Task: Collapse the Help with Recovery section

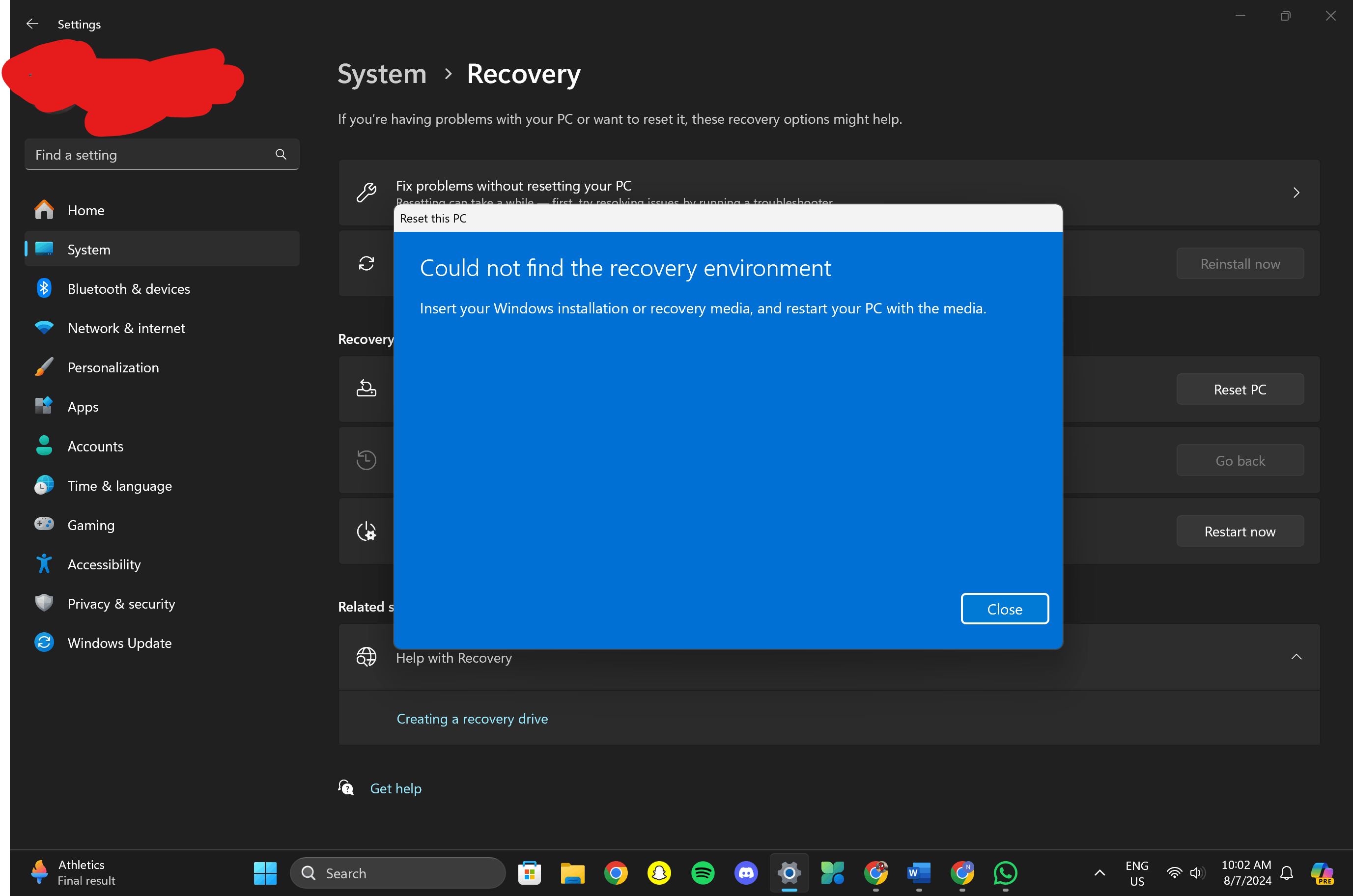Action: [1296, 657]
